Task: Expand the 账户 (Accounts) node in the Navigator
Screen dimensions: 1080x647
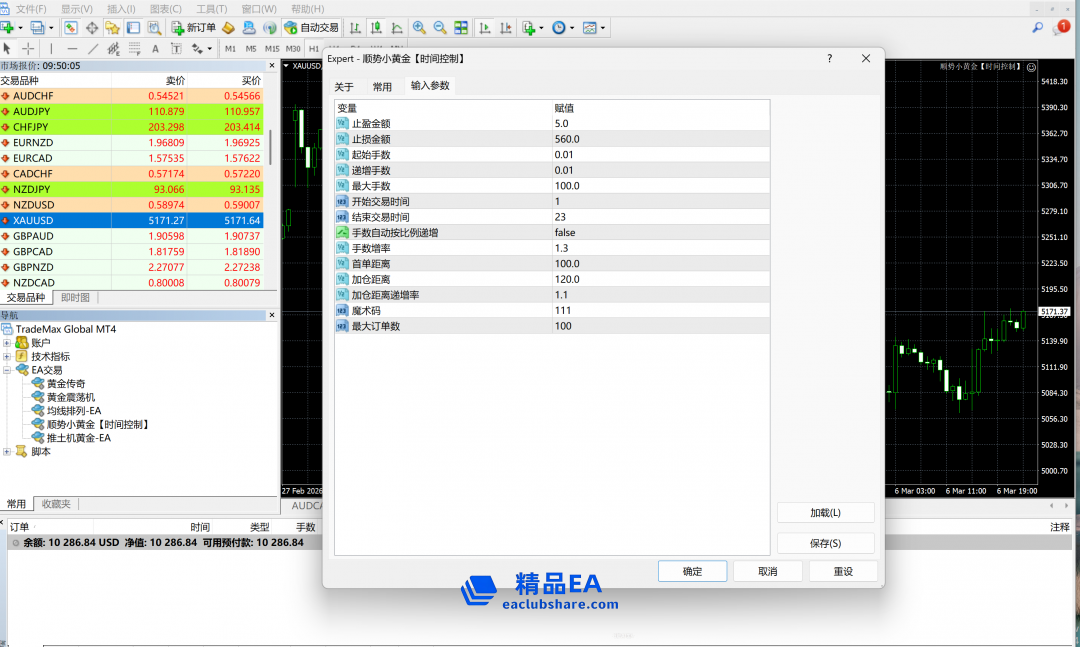Action: 7,343
